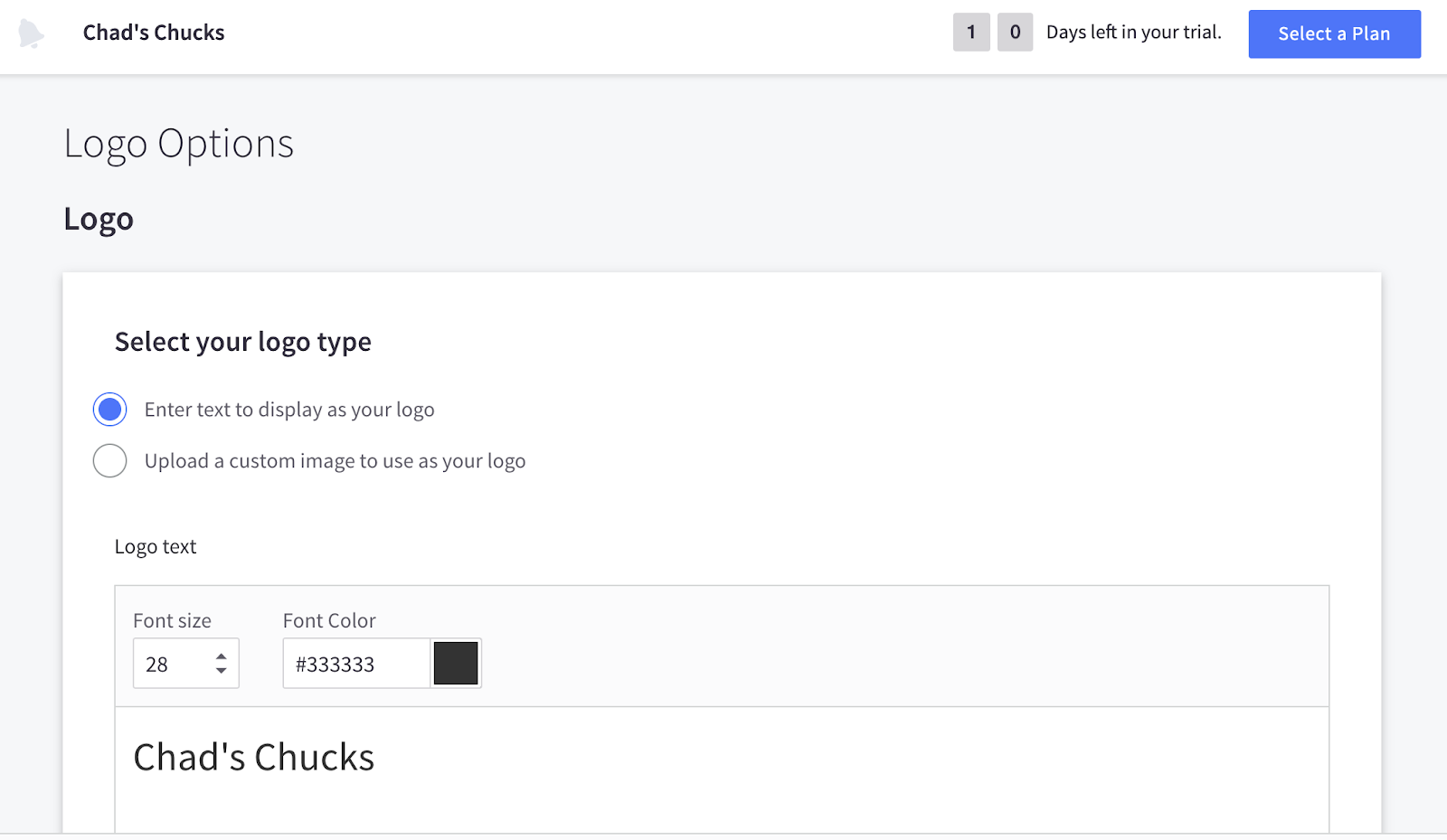The width and height of the screenshot is (1447, 840).
Task: Click the Select a Plan button
Action: [x=1334, y=34]
